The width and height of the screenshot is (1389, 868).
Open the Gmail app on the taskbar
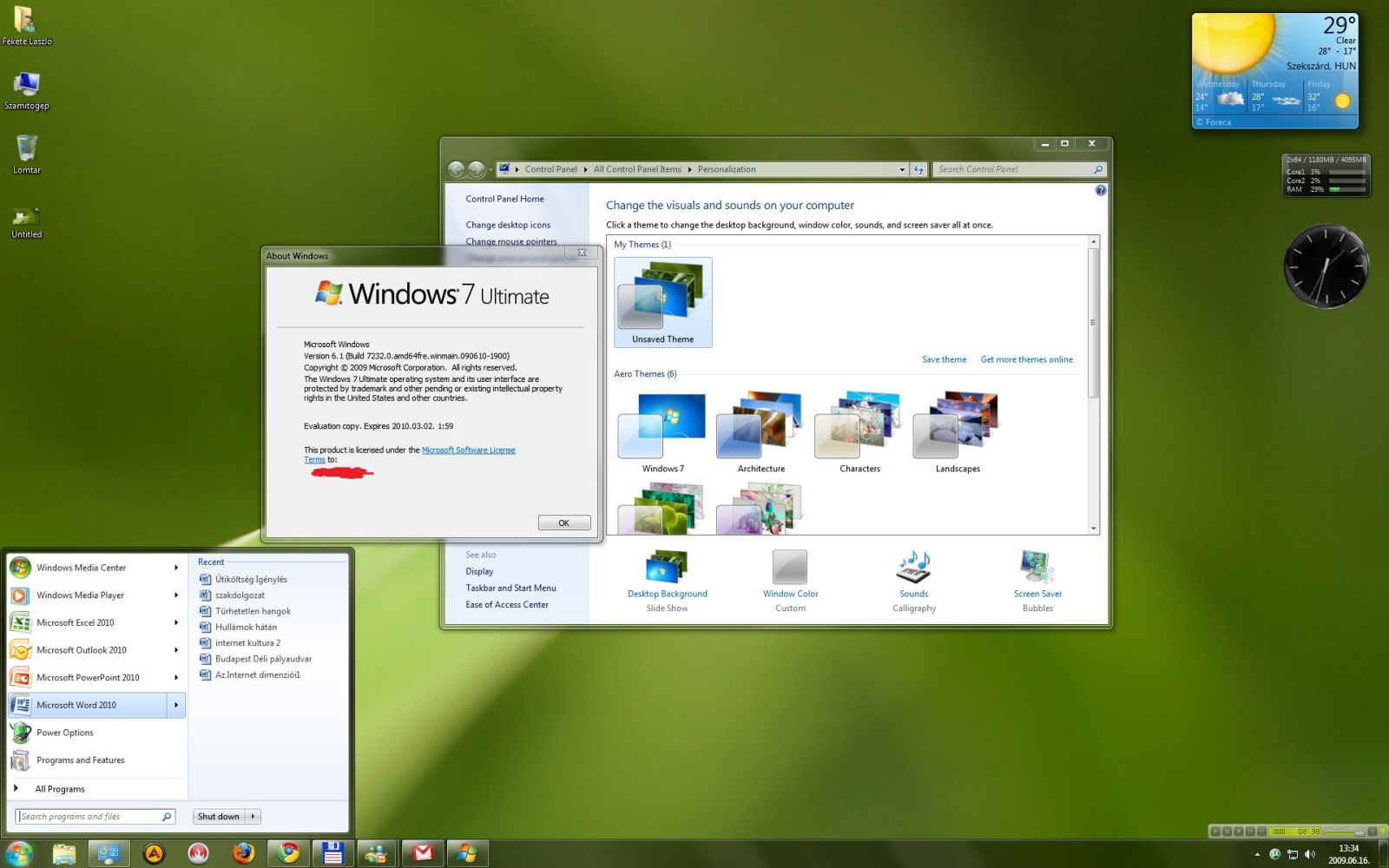423,854
